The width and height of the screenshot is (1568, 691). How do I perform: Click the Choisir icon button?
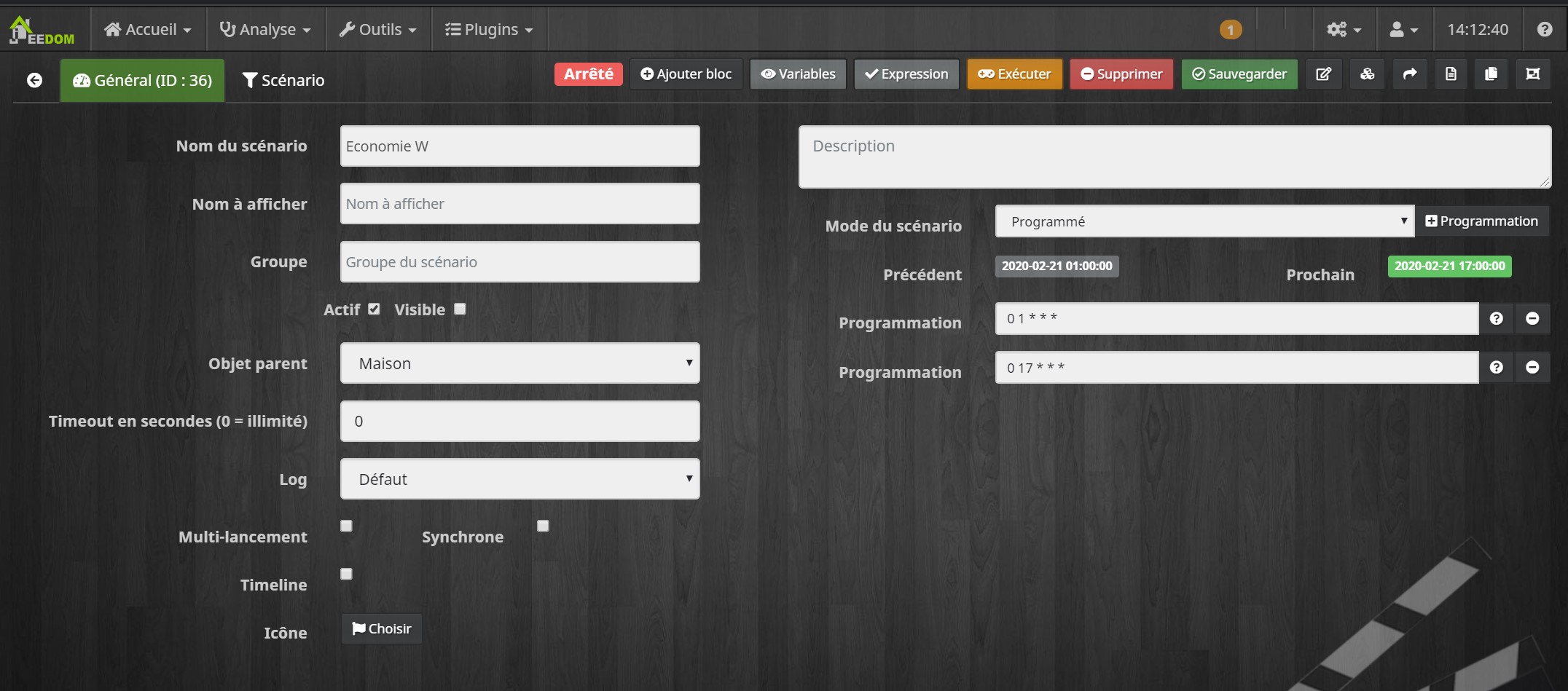pos(382,629)
